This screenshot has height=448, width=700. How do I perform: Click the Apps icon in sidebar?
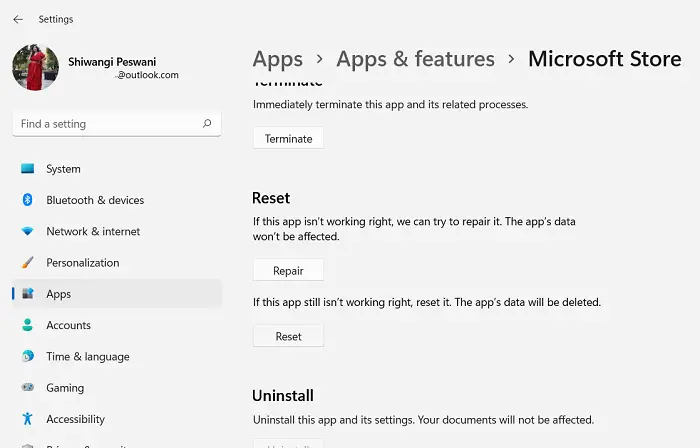28,293
